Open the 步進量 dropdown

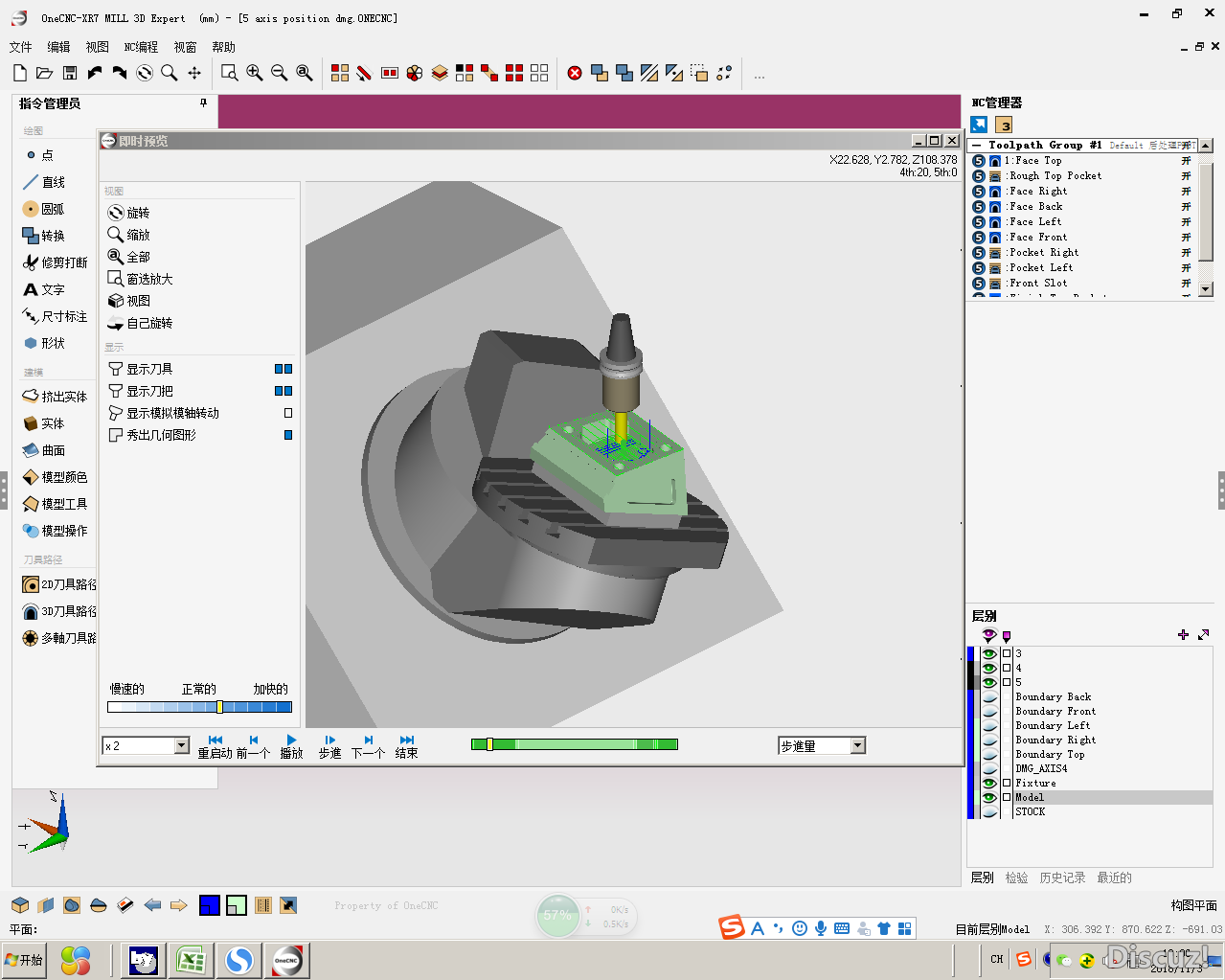pos(858,745)
